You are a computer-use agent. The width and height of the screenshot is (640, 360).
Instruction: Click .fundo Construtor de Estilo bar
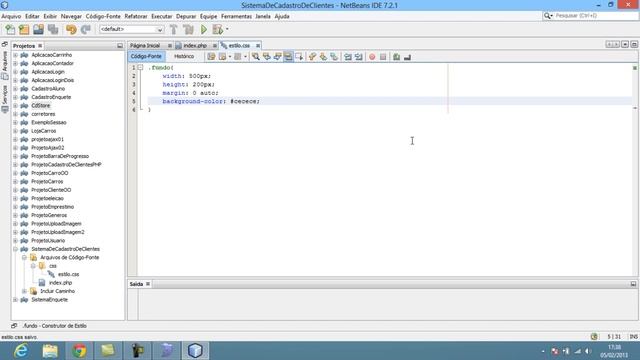coord(55,326)
